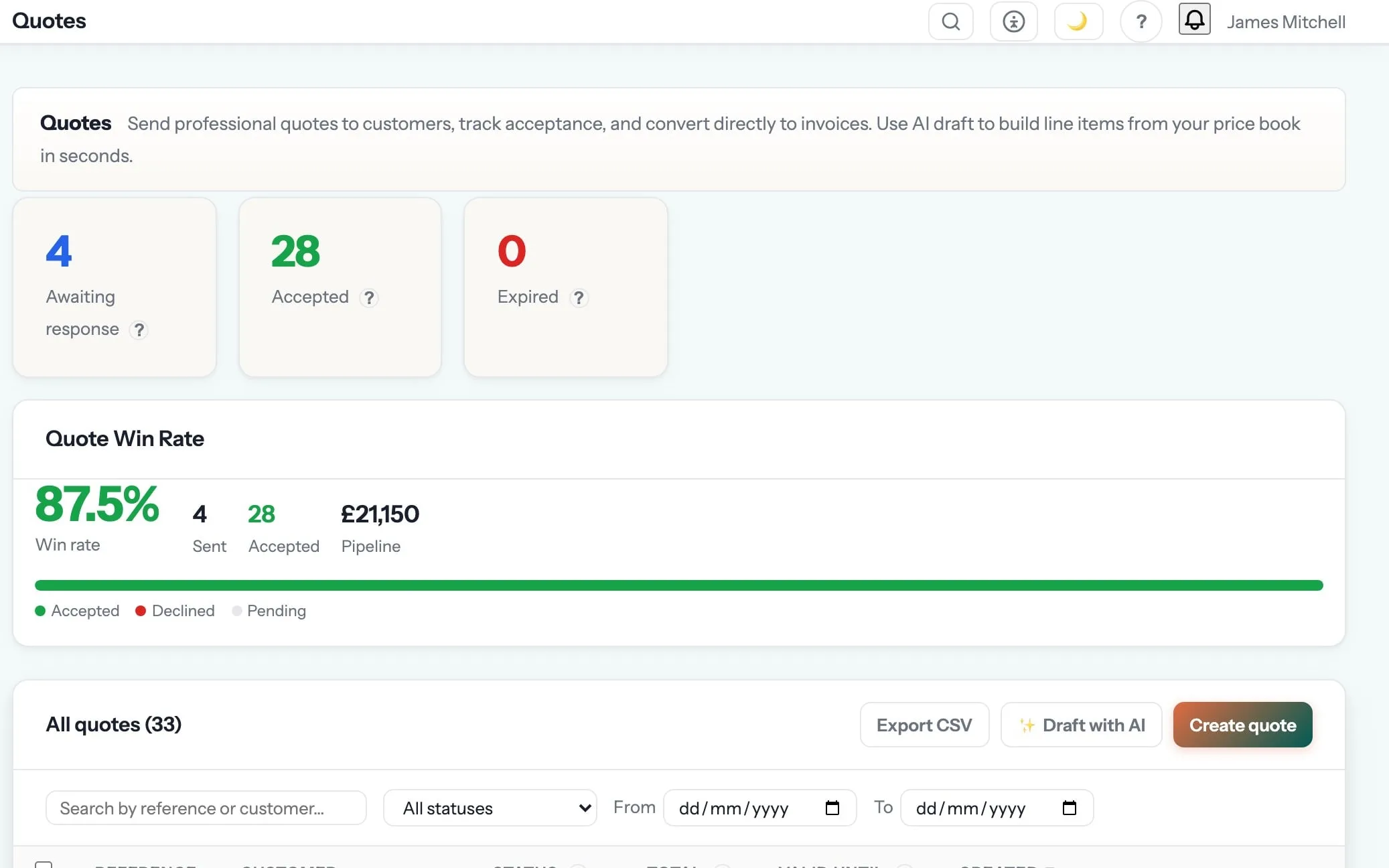The width and height of the screenshot is (1389, 868).
Task: Open calendar picker for To date
Action: 1069,808
